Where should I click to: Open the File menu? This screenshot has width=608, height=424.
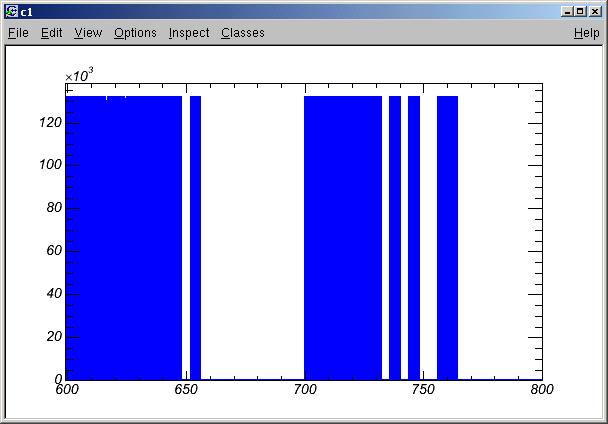point(18,33)
